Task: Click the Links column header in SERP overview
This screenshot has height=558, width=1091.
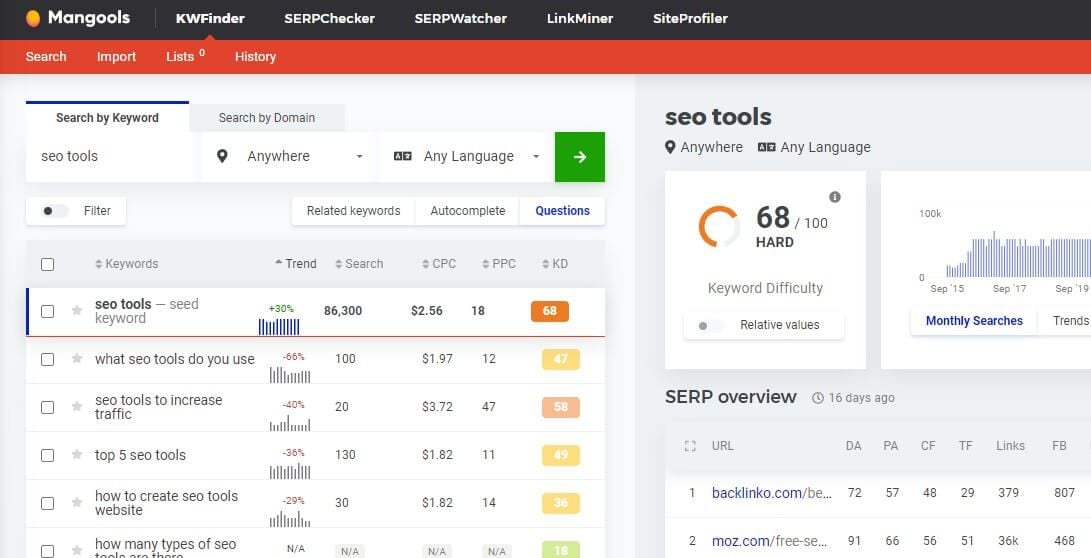Action: 1010,446
